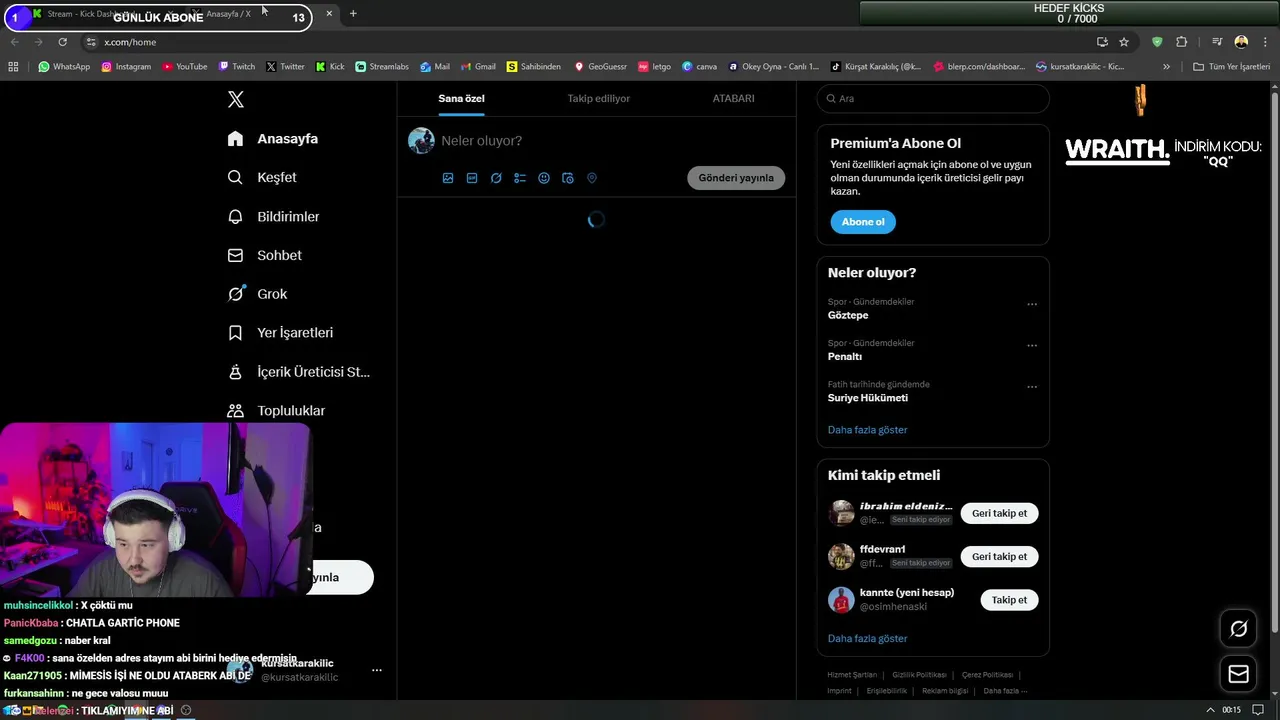Open Instagram bookmark
Viewport: 1280px width, 720px height.
[126, 67]
